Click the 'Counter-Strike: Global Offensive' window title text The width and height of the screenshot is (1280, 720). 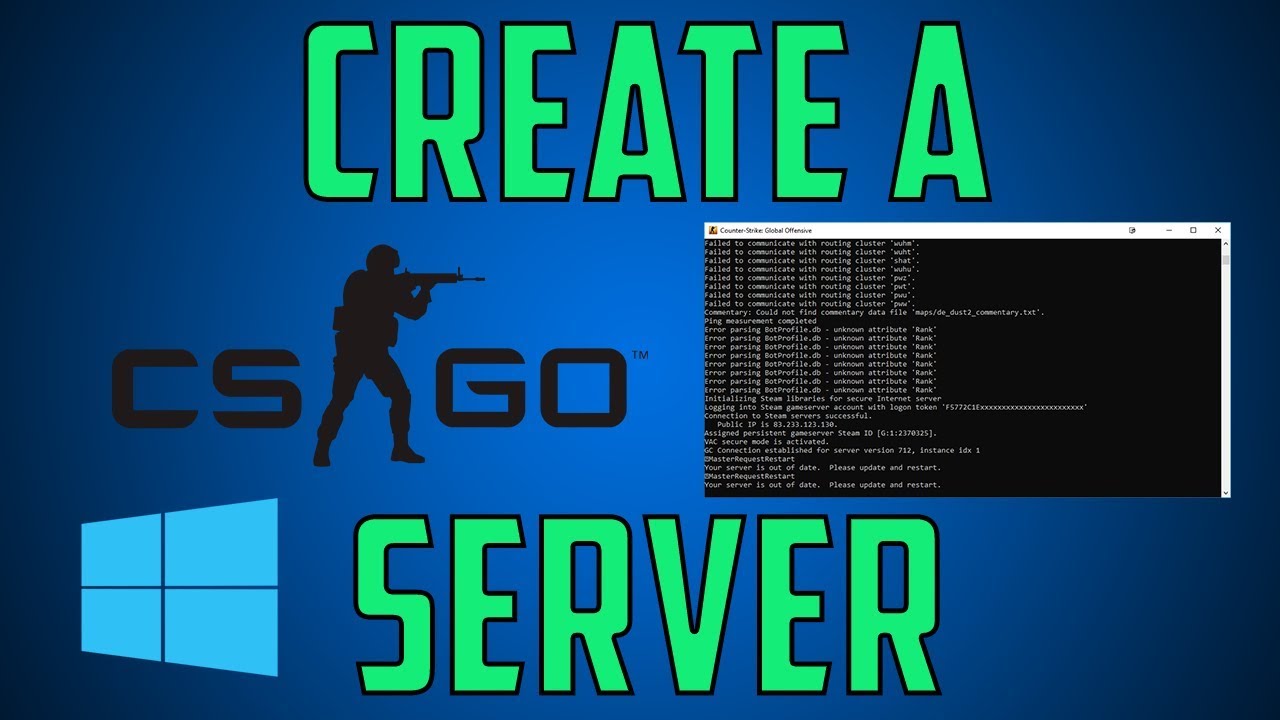766,230
